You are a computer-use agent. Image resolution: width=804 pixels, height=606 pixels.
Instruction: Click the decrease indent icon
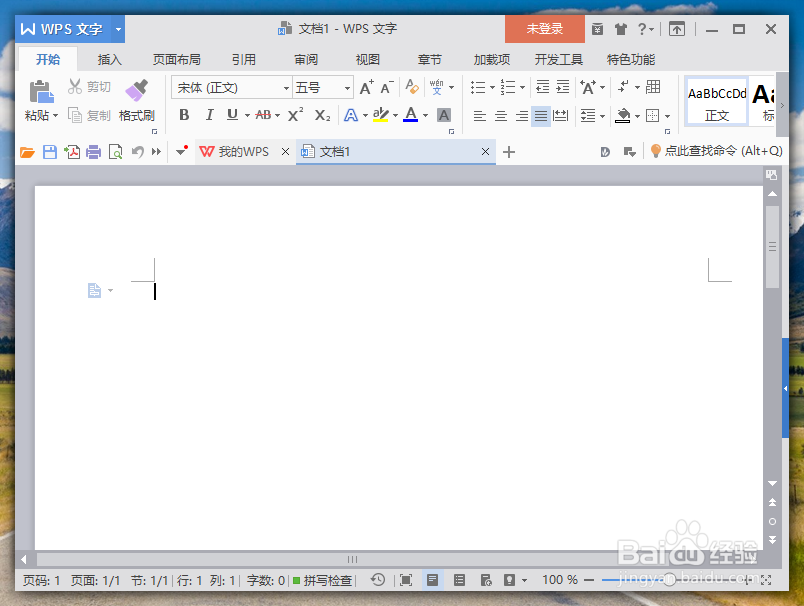click(x=542, y=87)
